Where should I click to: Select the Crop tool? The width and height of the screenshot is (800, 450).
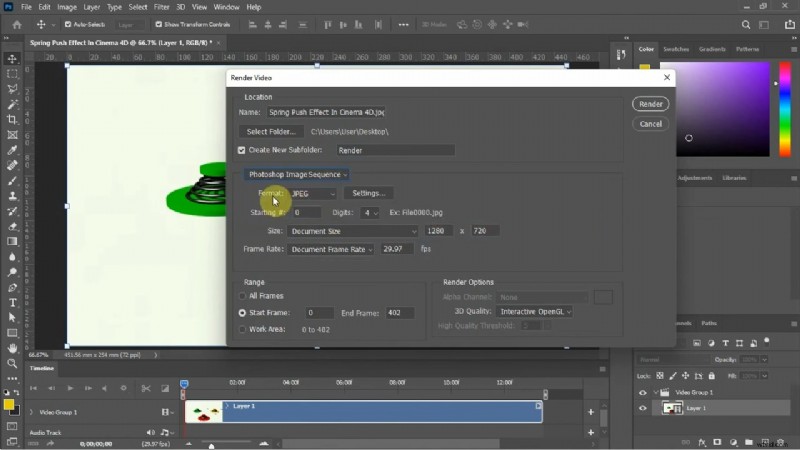[x=12, y=120]
